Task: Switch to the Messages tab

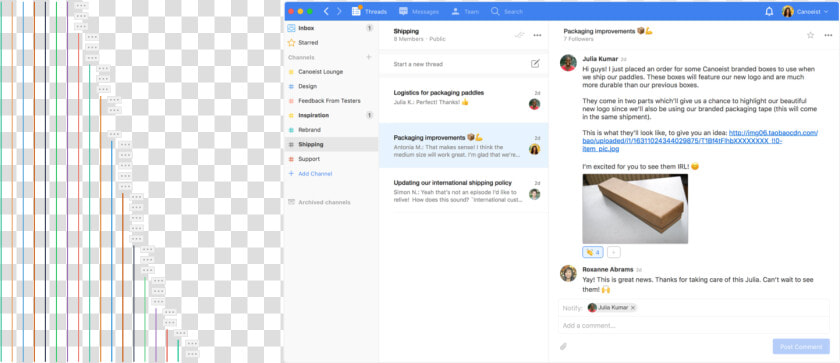Action: (419, 11)
